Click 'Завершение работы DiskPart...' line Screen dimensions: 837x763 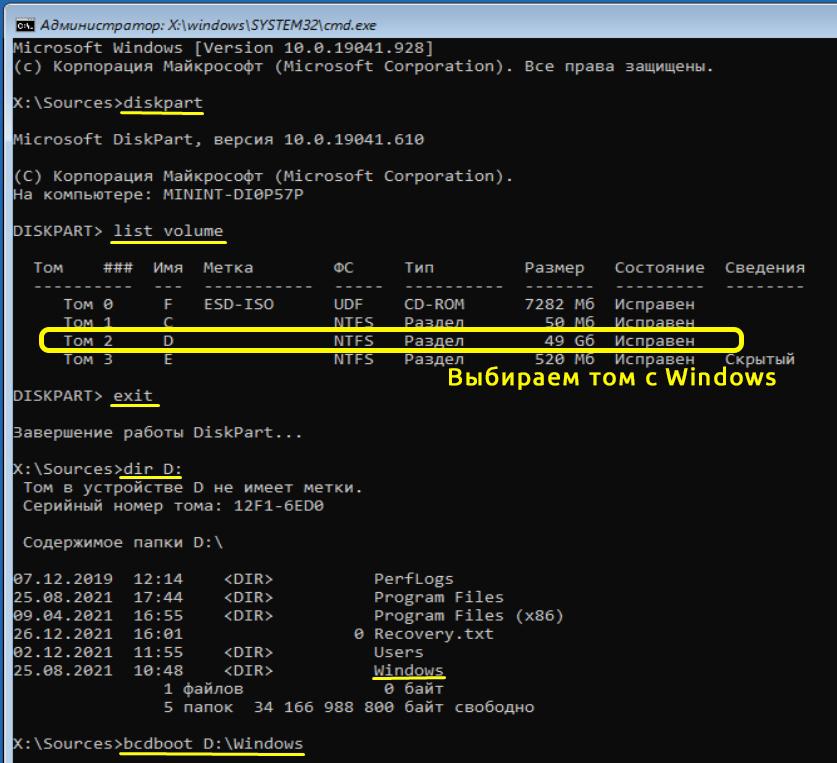(x=158, y=432)
